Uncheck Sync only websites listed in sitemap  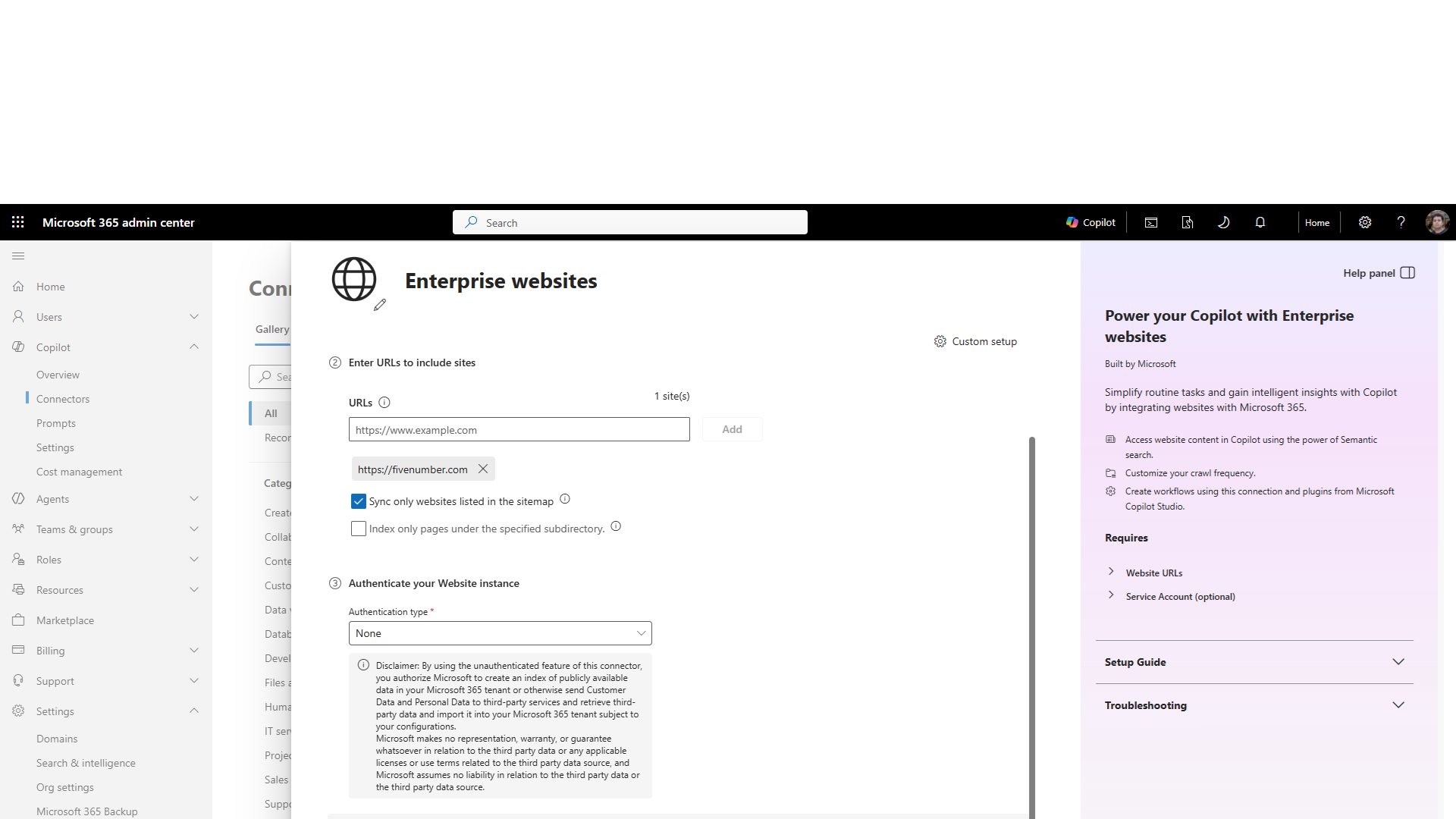(359, 501)
